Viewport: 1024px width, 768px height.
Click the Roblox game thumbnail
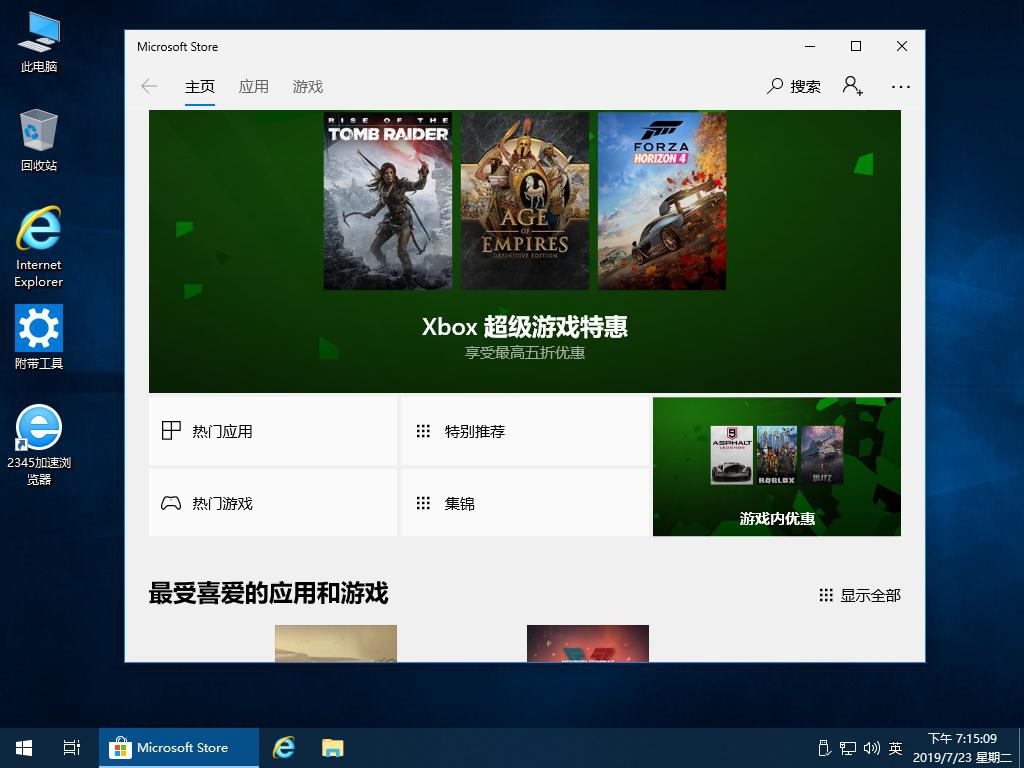click(x=776, y=455)
